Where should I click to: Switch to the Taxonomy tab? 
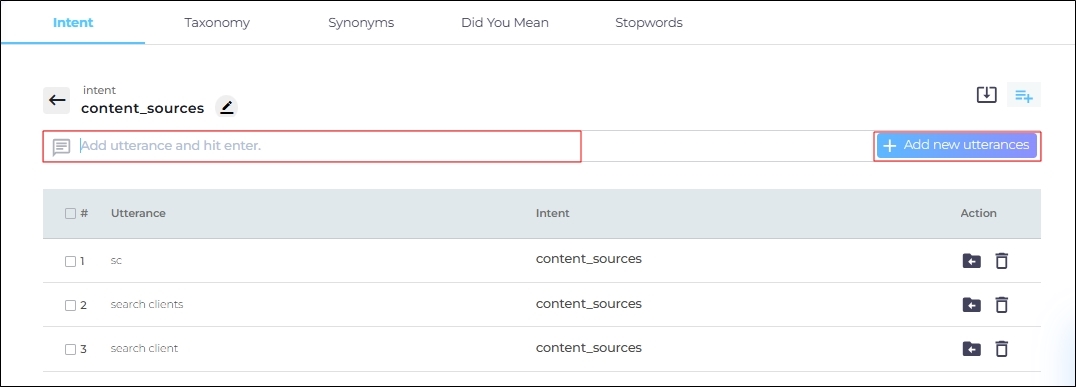click(217, 23)
